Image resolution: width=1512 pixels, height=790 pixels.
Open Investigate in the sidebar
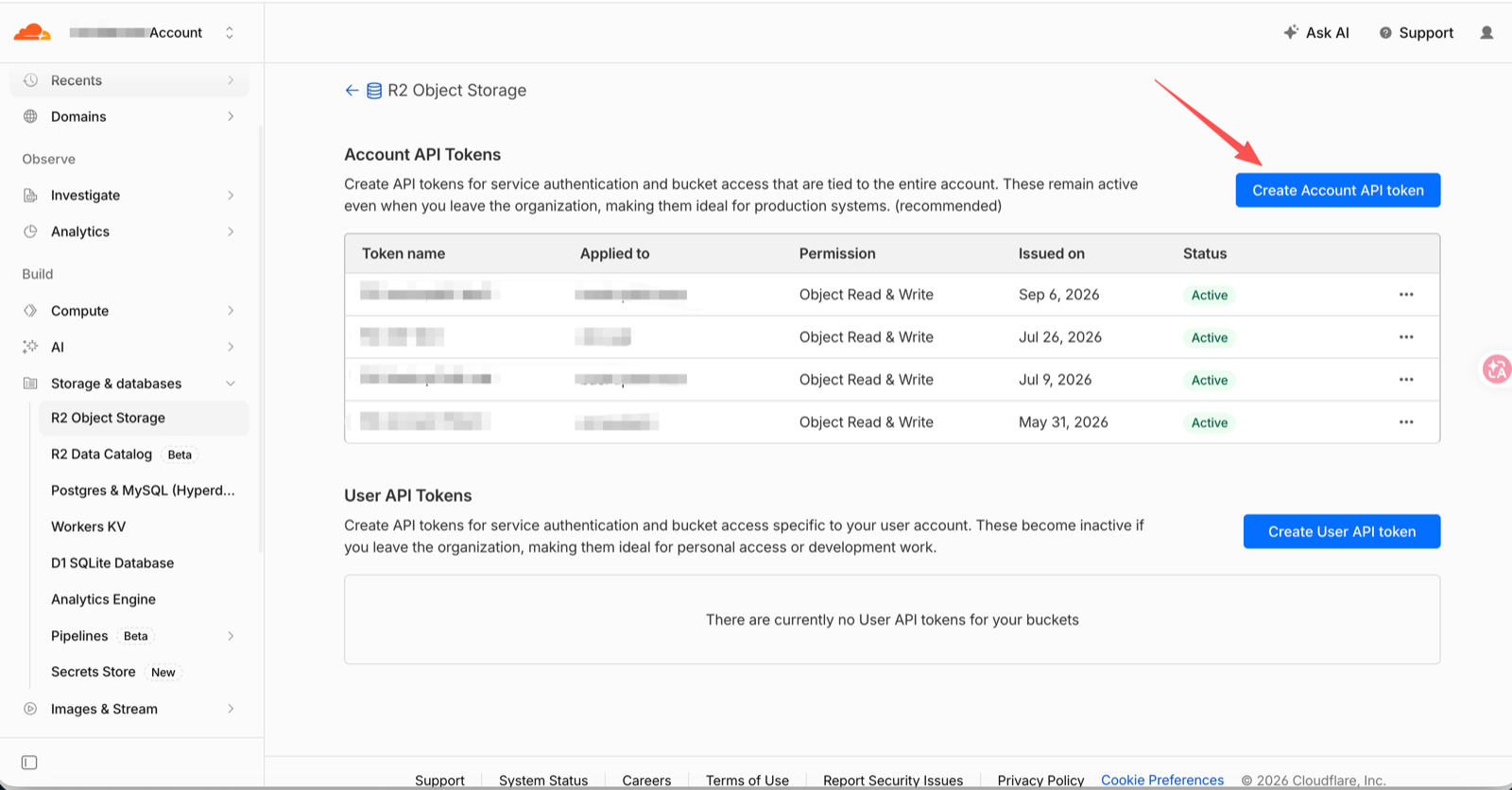point(129,195)
